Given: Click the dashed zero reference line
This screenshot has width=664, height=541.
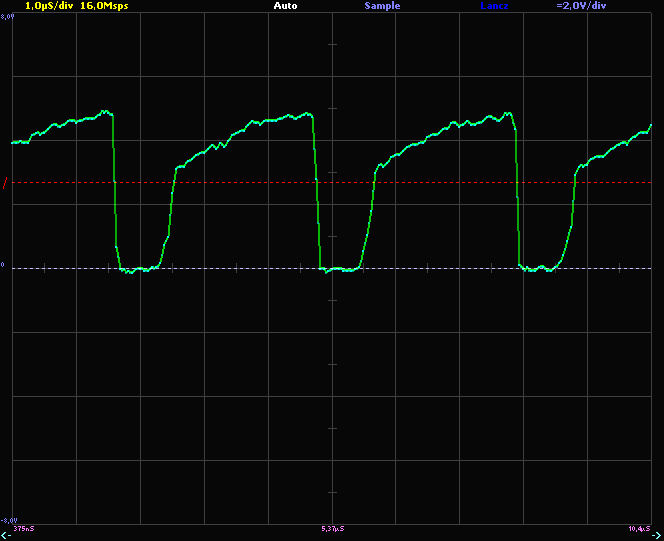Looking at the screenshot, I should tap(250, 267).
